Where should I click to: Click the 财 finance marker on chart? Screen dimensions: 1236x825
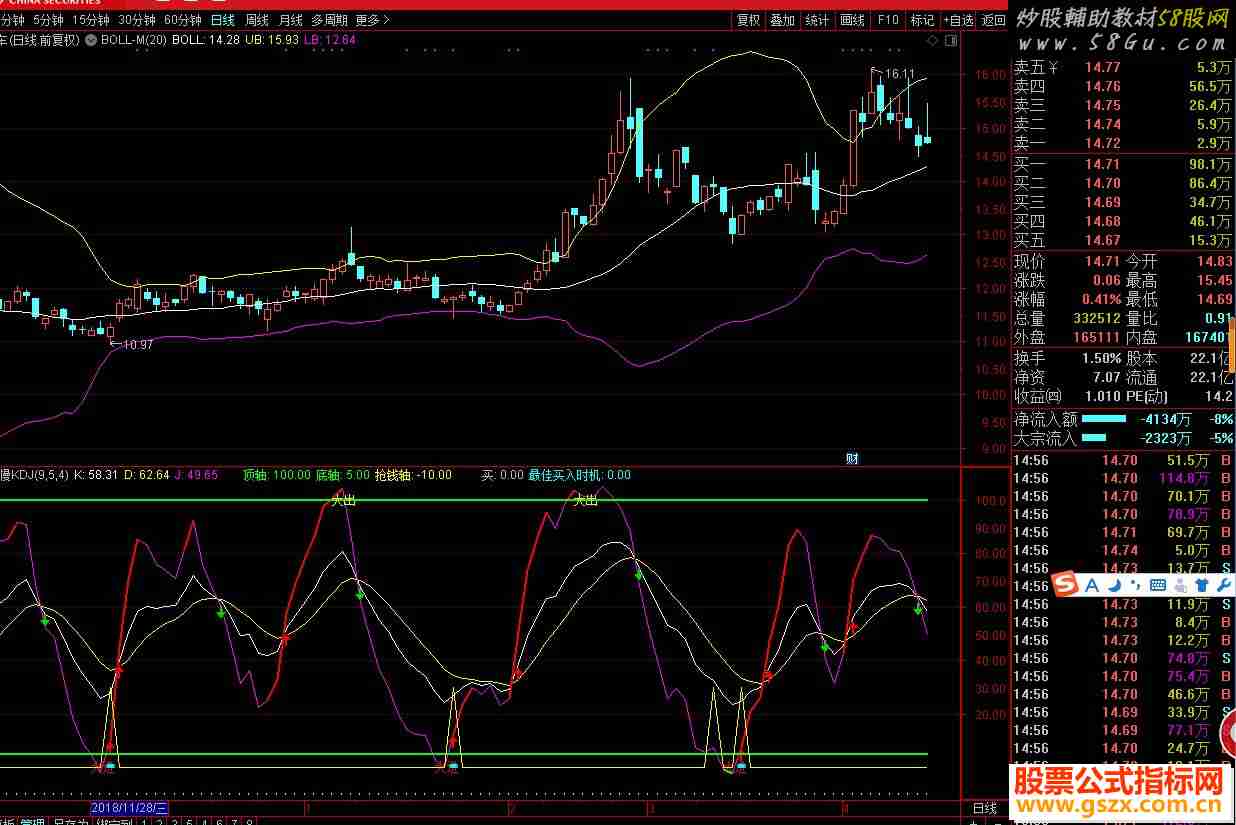(x=852, y=459)
